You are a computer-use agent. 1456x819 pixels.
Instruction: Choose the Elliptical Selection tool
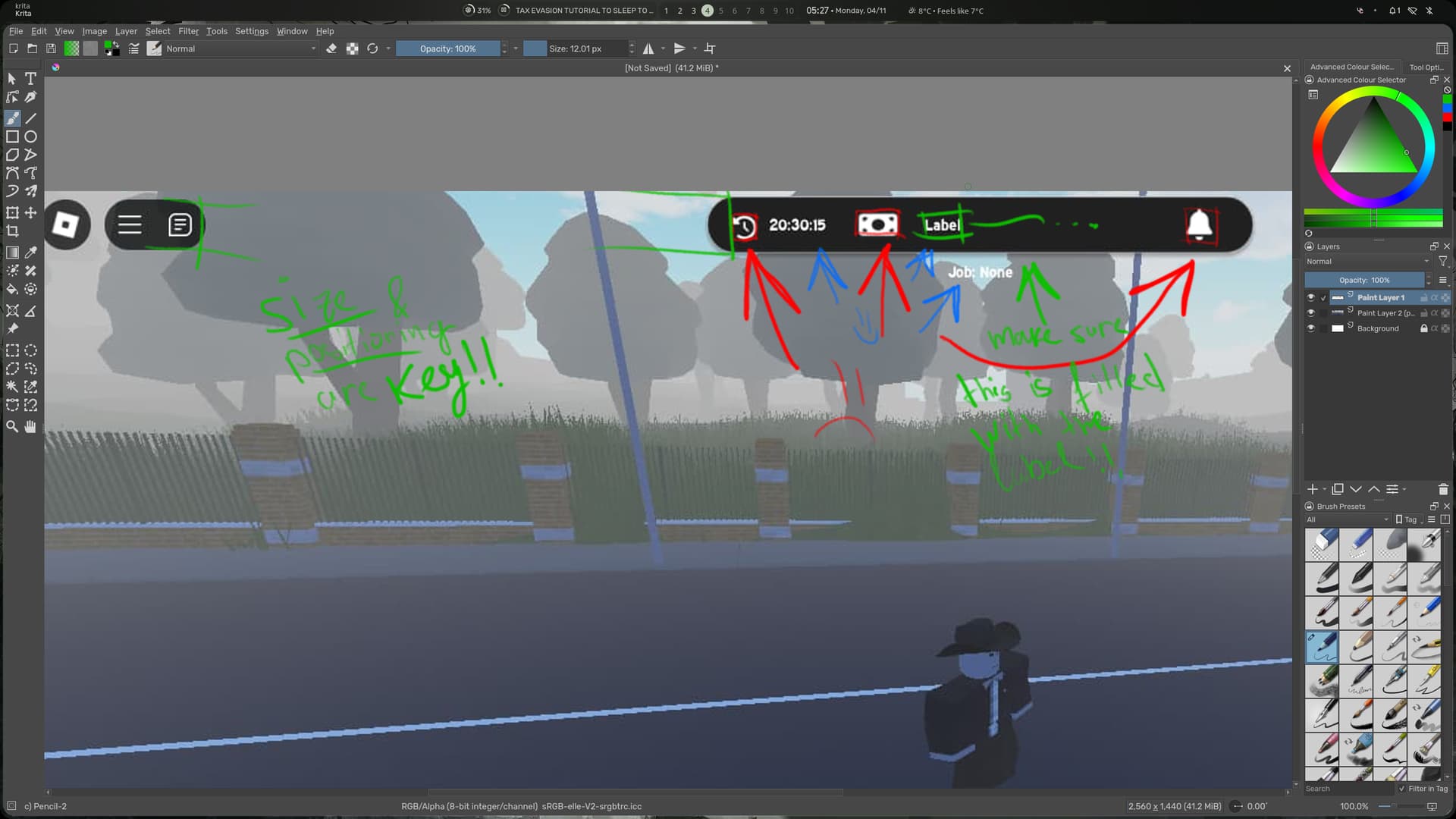31,350
